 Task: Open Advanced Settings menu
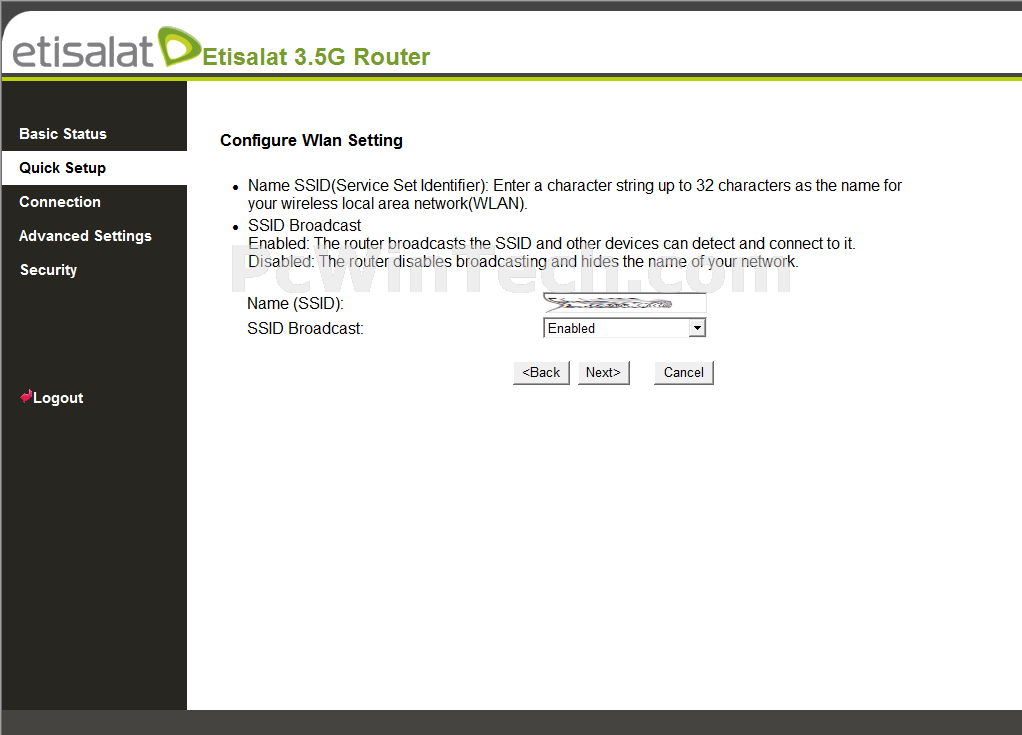pos(85,236)
